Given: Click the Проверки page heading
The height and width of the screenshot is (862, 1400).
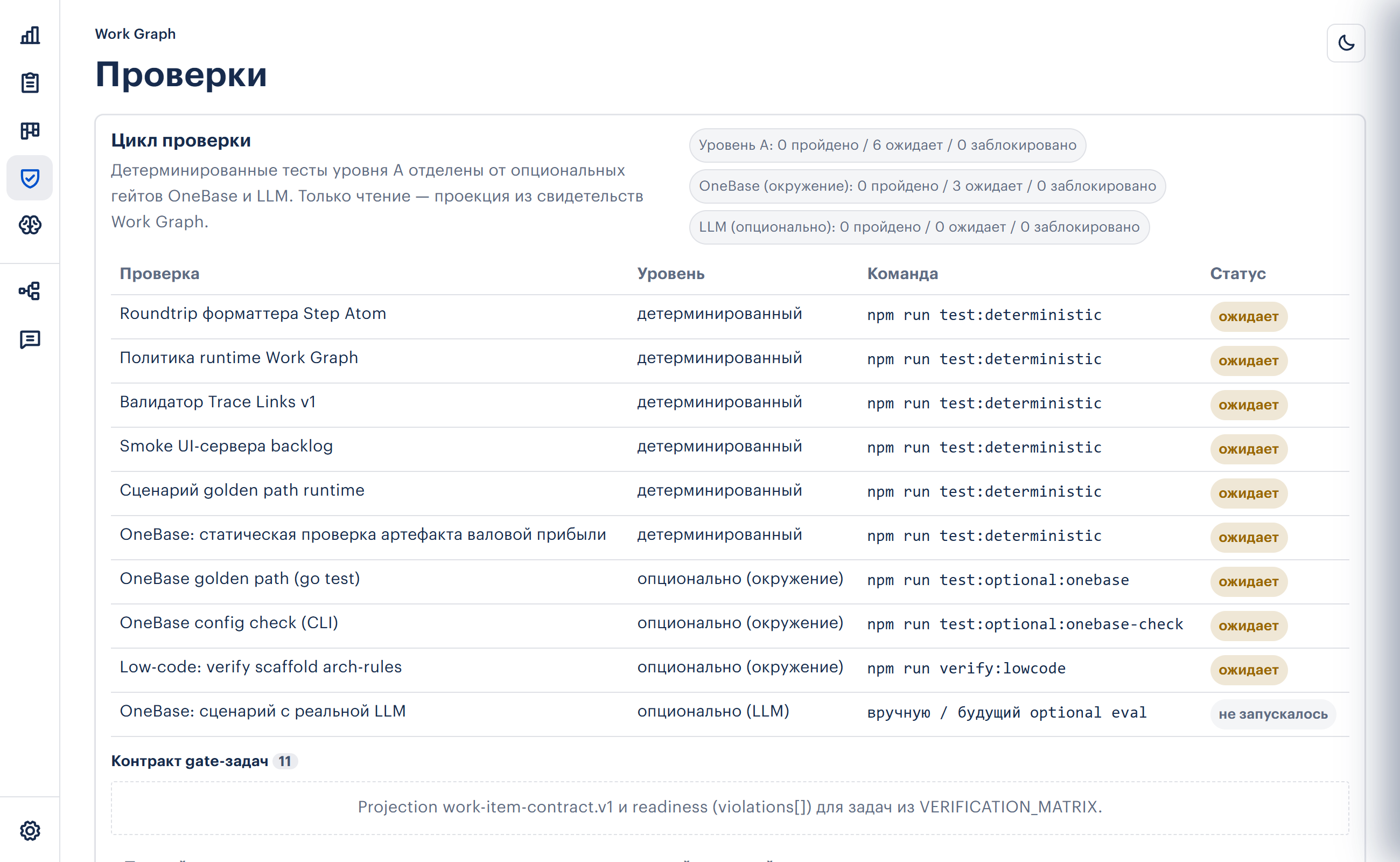Looking at the screenshot, I should pos(180,74).
